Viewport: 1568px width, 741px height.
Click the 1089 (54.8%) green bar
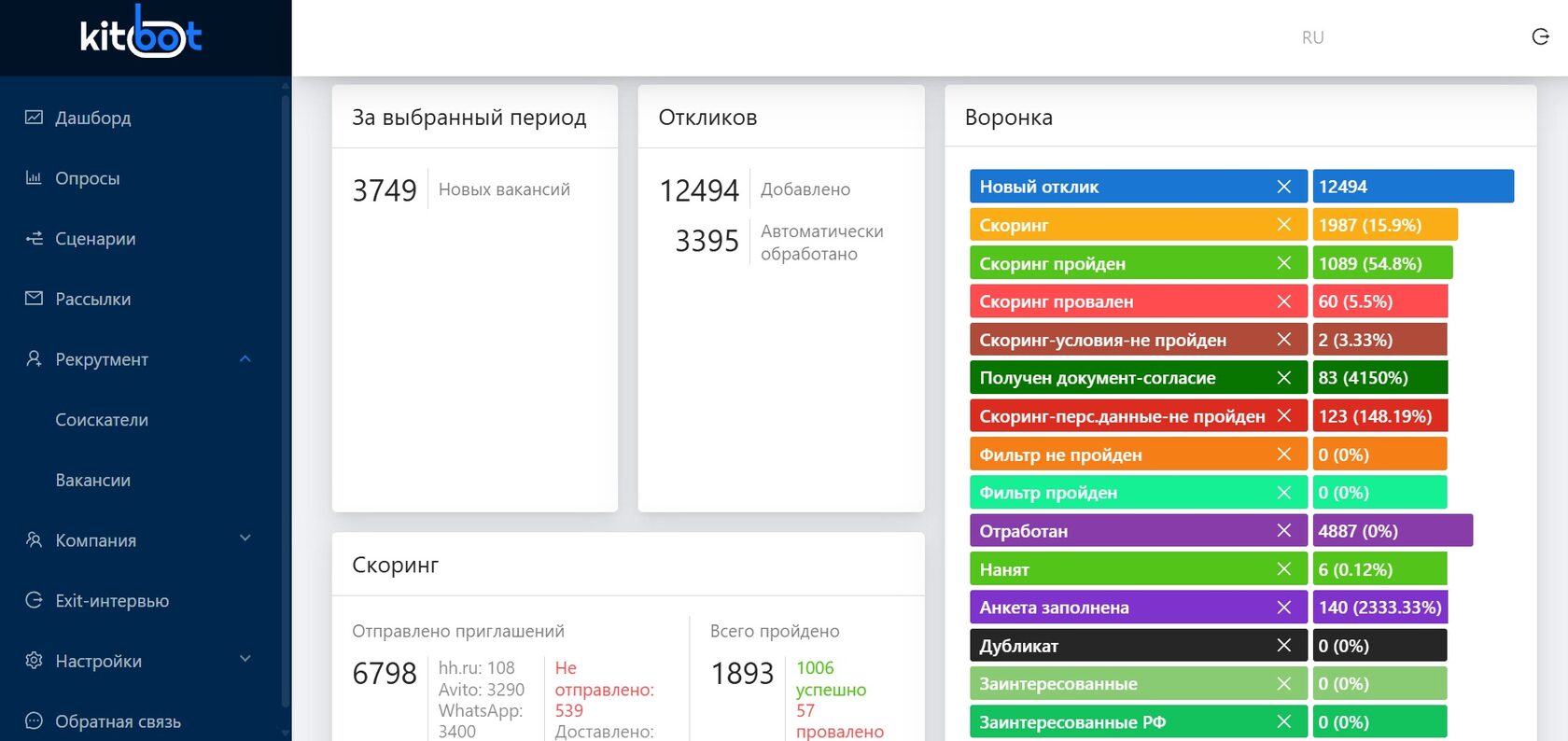[1382, 263]
